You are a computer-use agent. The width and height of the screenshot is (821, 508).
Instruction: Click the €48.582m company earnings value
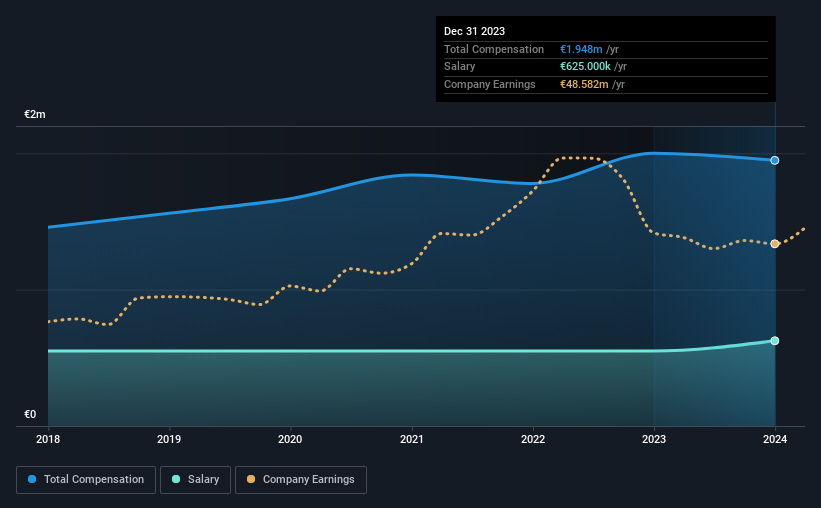point(584,84)
